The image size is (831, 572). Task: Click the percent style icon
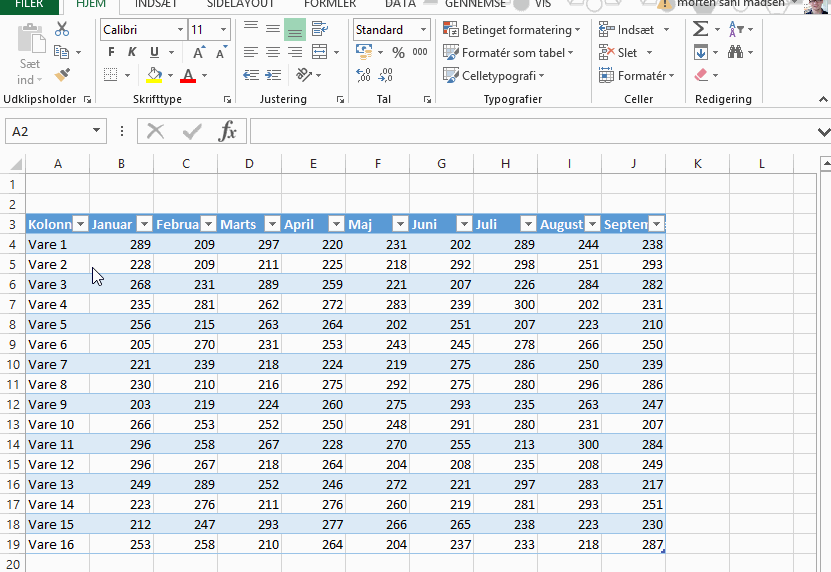398,52
